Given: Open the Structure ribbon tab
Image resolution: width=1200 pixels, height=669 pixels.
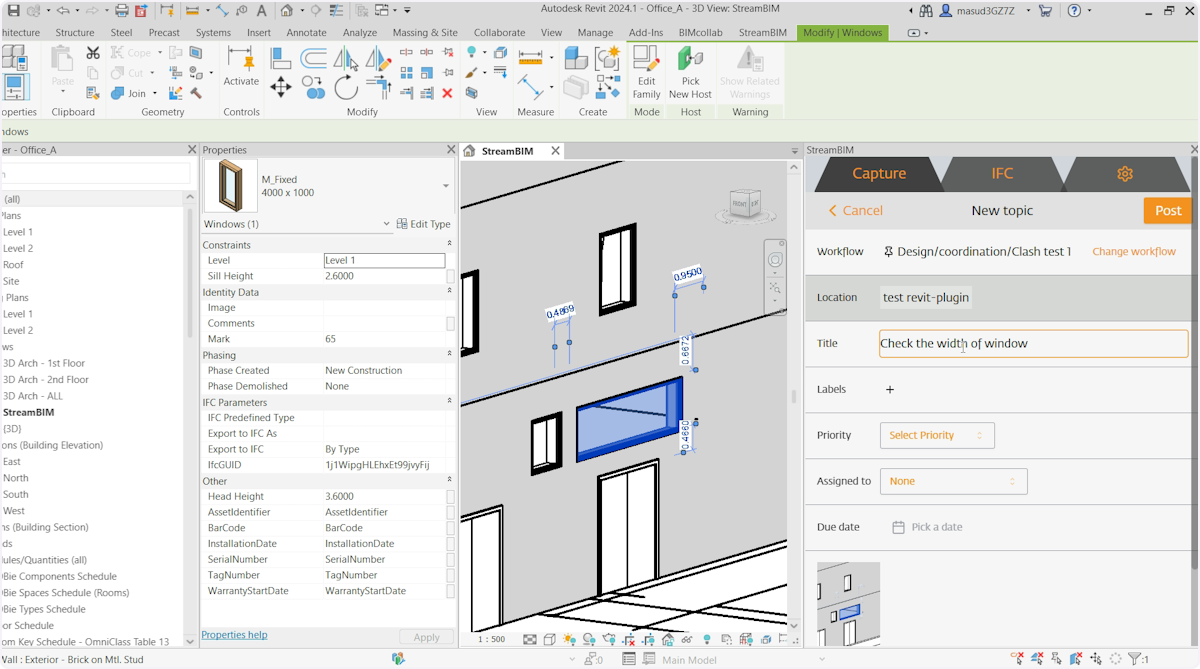Looking at the screenshot, I should (75, 32).
